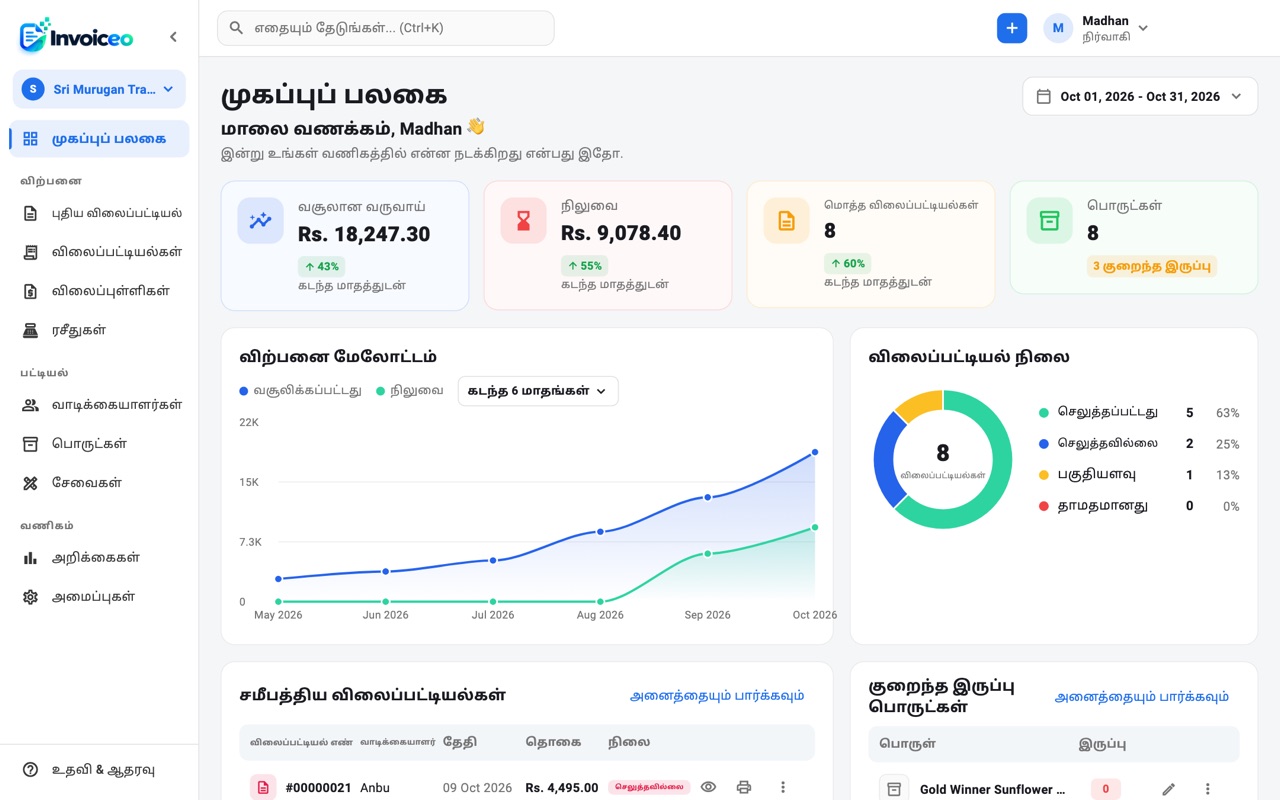The height and width of the screenshot is (800, 1280).
Task: Open விலைப்புள்ளிகள் in the sidebar
Action: click(x=99, y=291)
